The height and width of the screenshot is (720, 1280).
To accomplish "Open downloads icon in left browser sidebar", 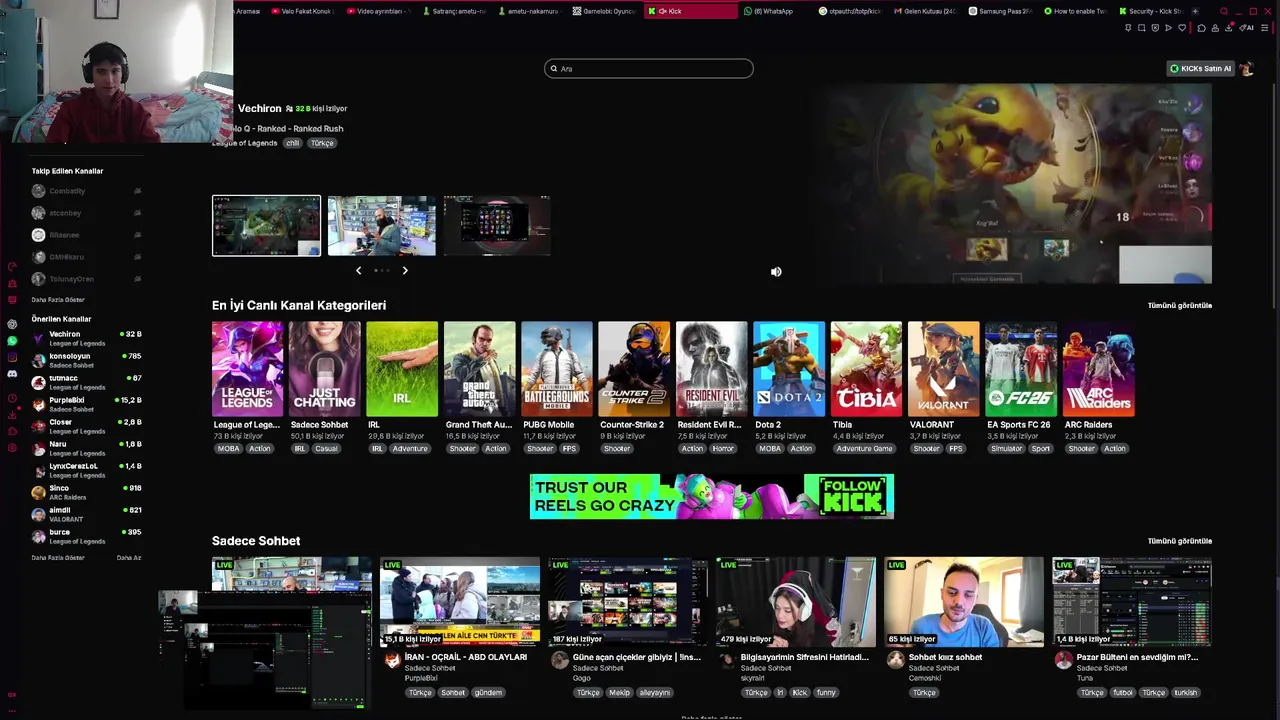I will [12, 414].
